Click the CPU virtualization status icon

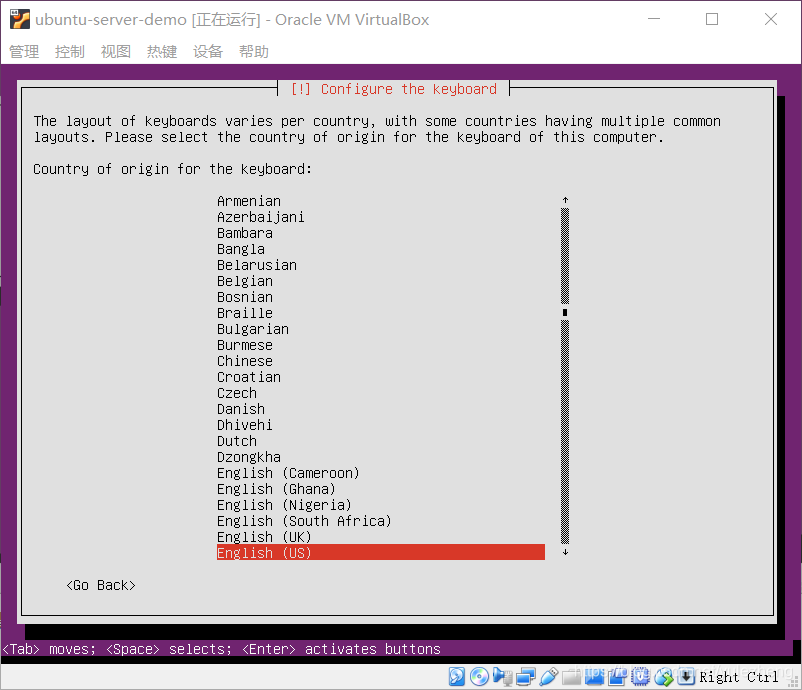click(640, 677)
